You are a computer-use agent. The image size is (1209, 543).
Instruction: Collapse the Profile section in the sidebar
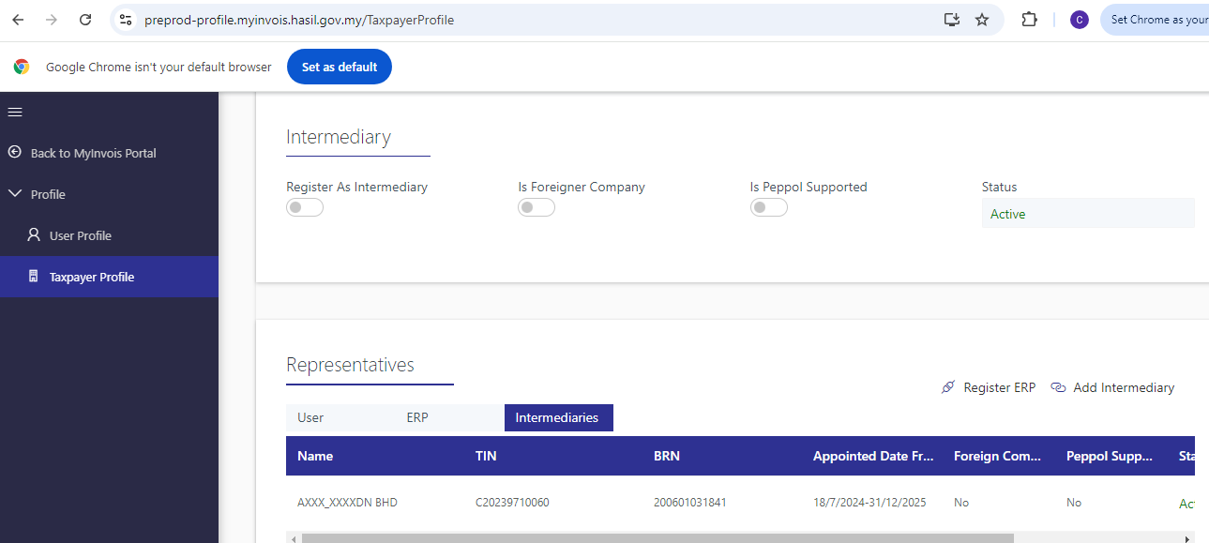[15, 194]
